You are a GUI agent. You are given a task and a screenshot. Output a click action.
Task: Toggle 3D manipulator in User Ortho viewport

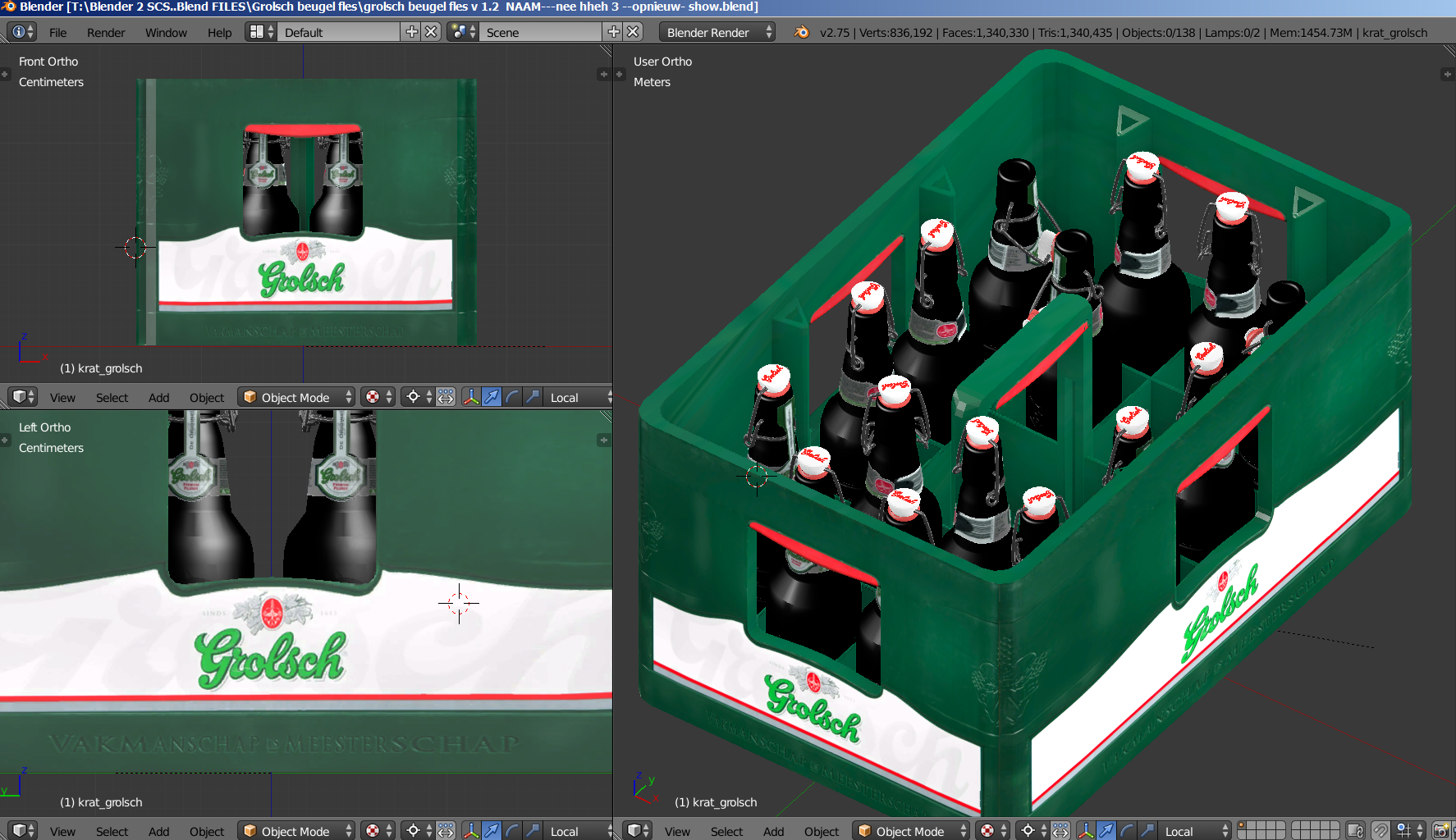pos(1086,831)
